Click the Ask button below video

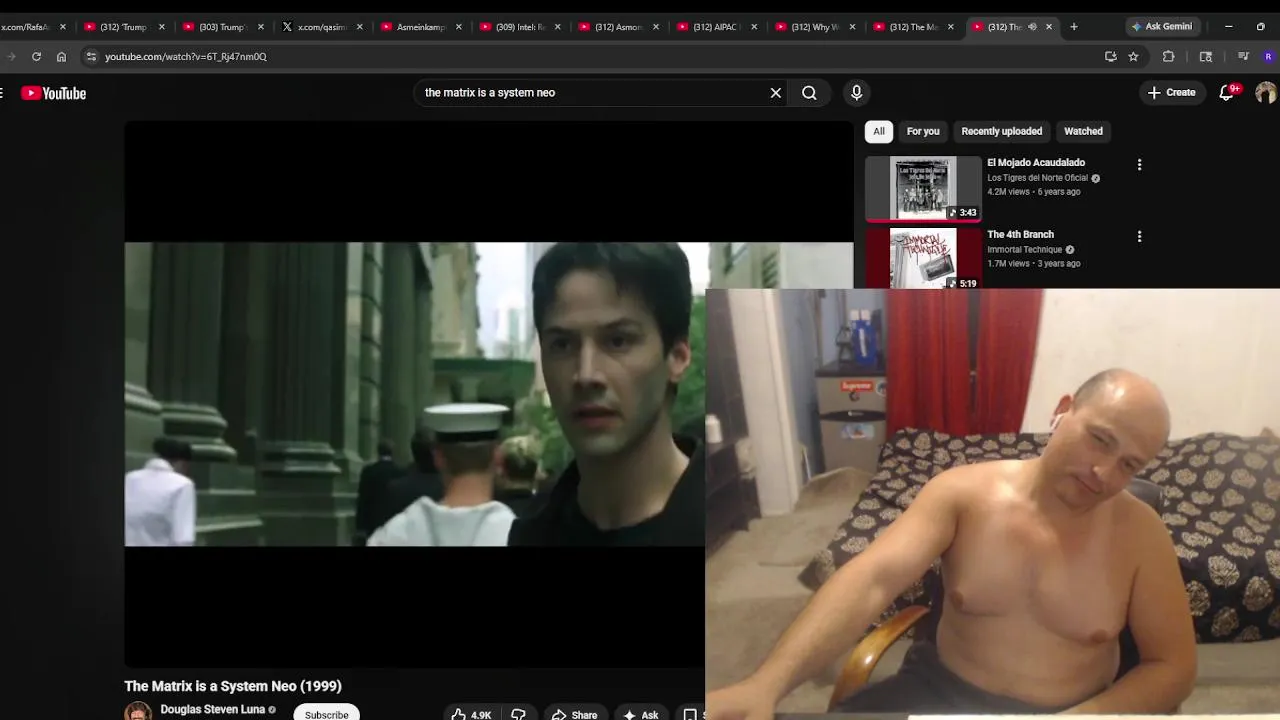640,715
